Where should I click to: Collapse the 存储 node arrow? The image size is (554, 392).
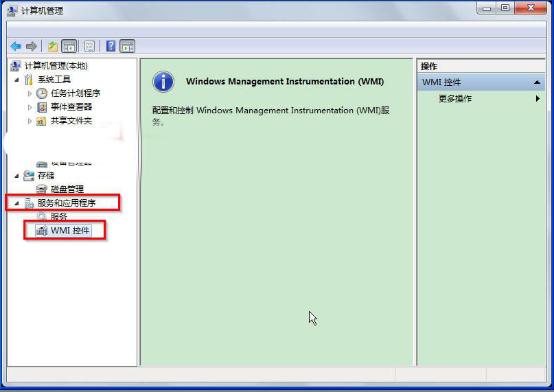coord(17,176)
